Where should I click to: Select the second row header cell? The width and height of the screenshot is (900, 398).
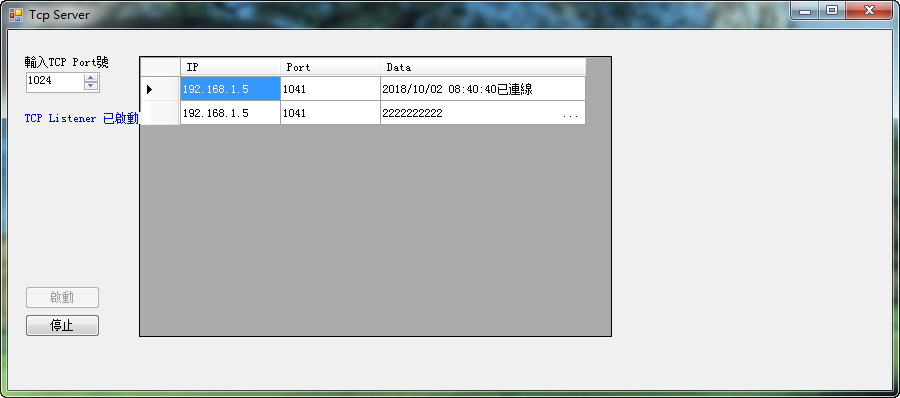tap(161, 113)
